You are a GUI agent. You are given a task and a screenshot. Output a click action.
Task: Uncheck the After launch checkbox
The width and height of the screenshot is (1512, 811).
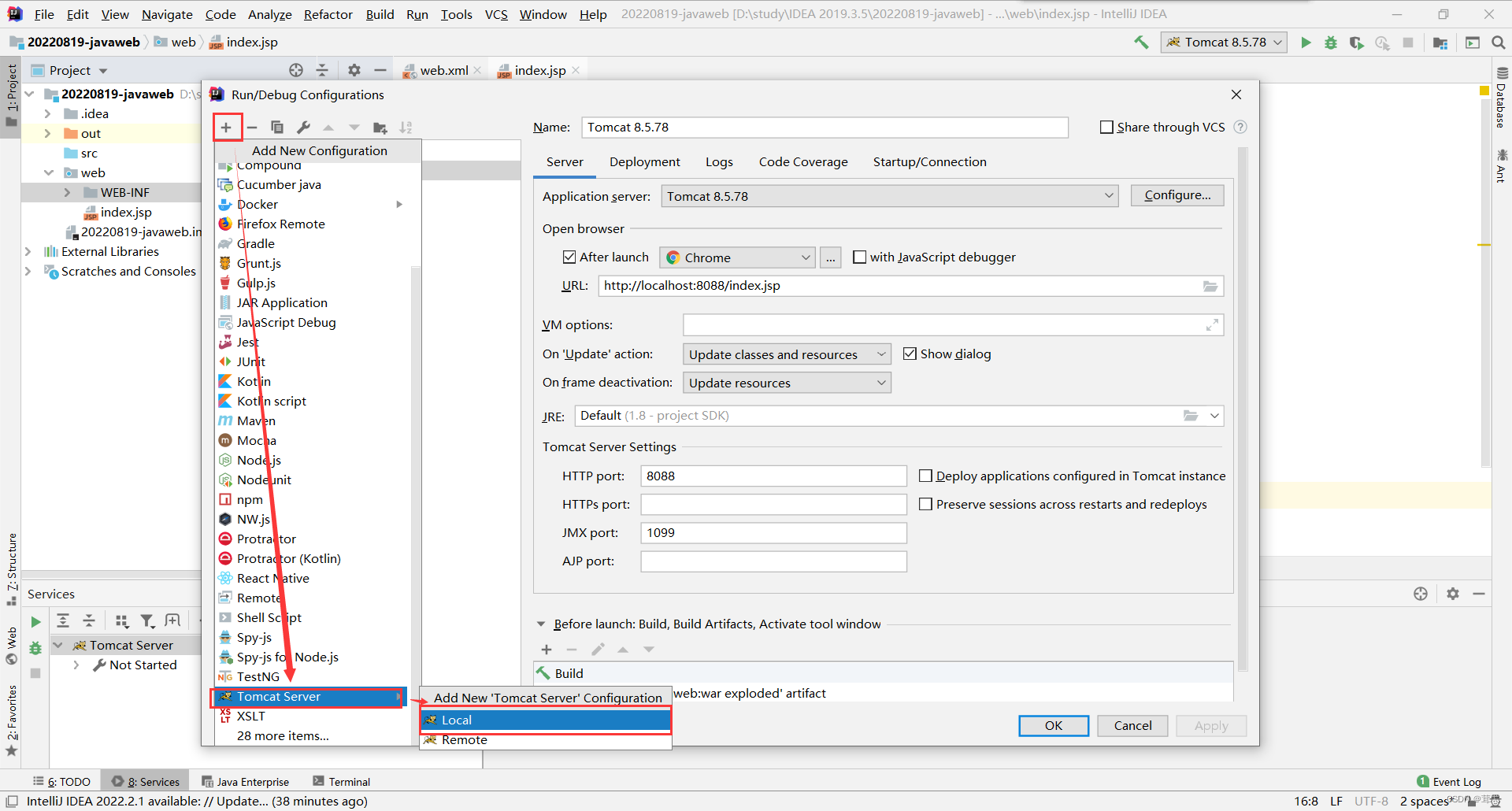tap(569, 257)
